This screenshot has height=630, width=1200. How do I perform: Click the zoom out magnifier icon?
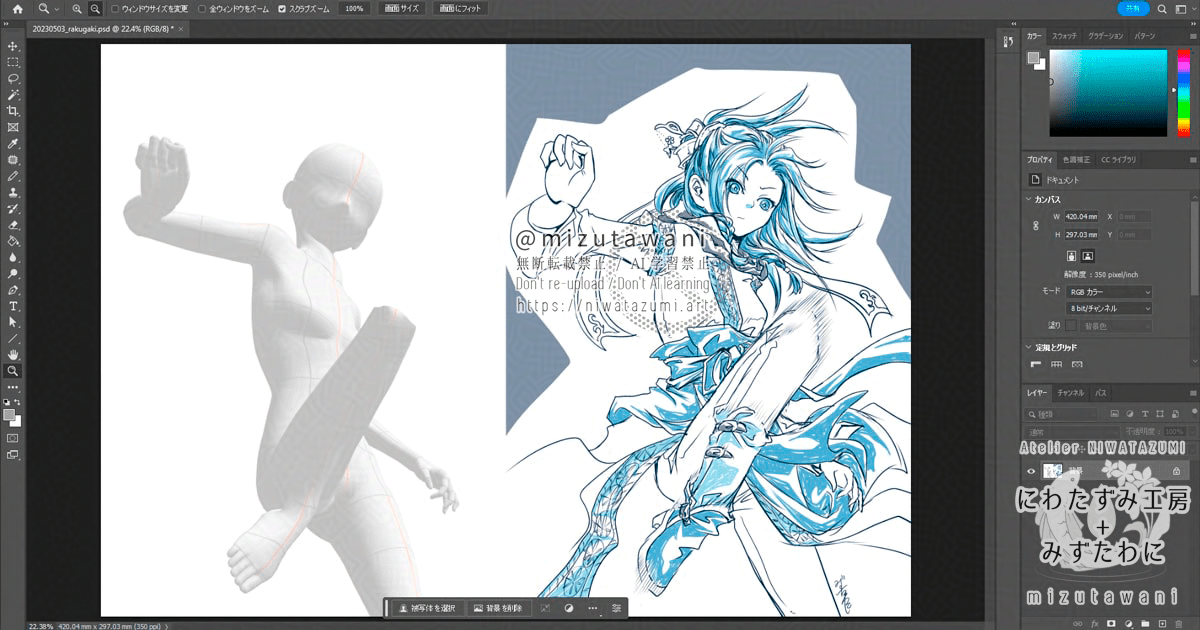point(95,8)
